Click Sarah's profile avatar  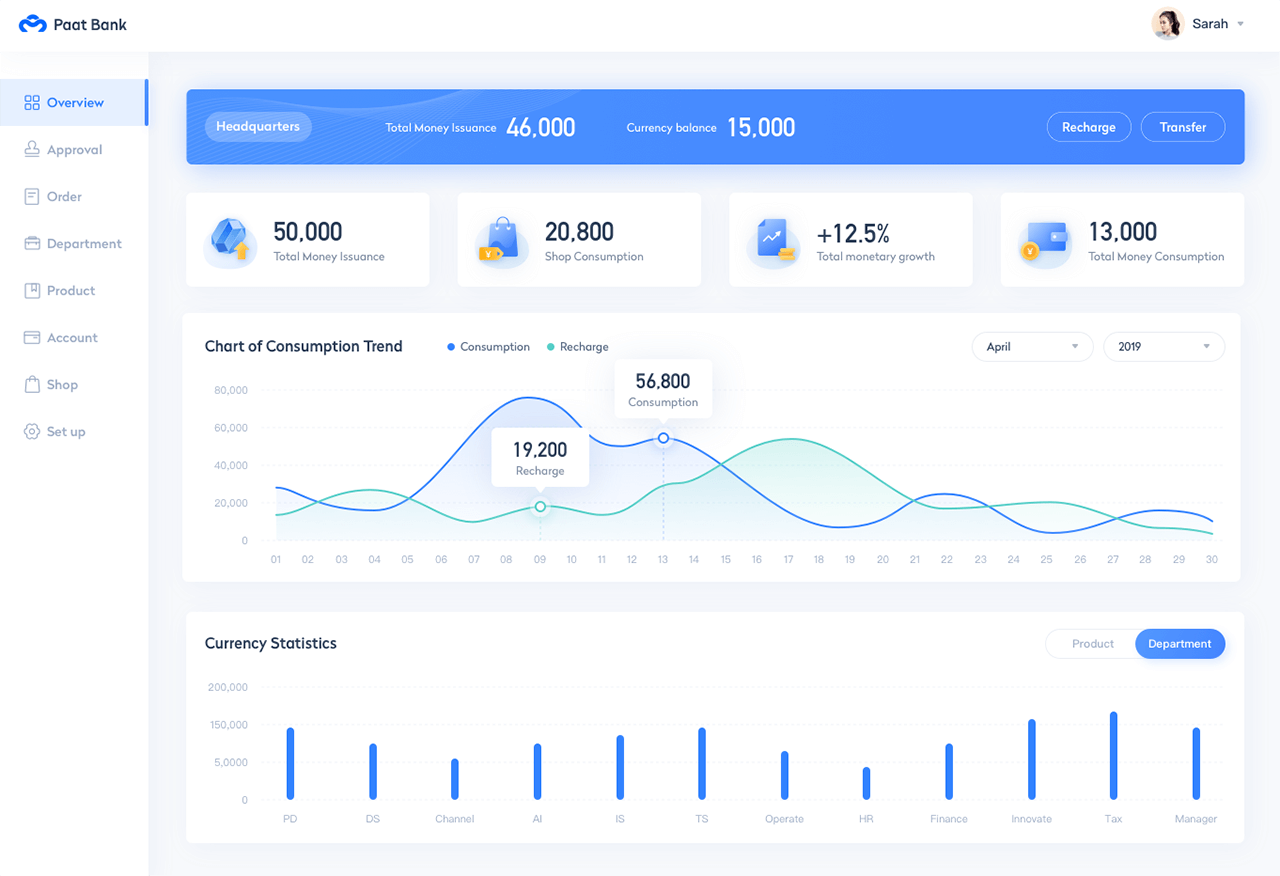click(1167, 24)
